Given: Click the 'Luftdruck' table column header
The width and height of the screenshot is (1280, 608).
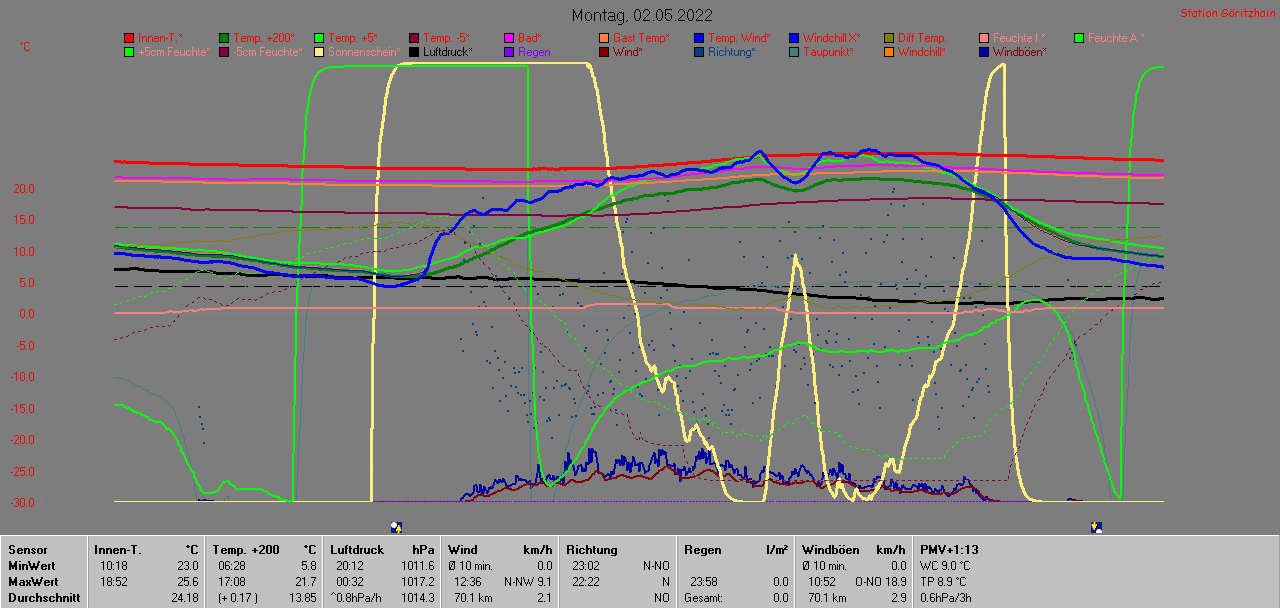Looking at the screenshot, I should [357, 550].
